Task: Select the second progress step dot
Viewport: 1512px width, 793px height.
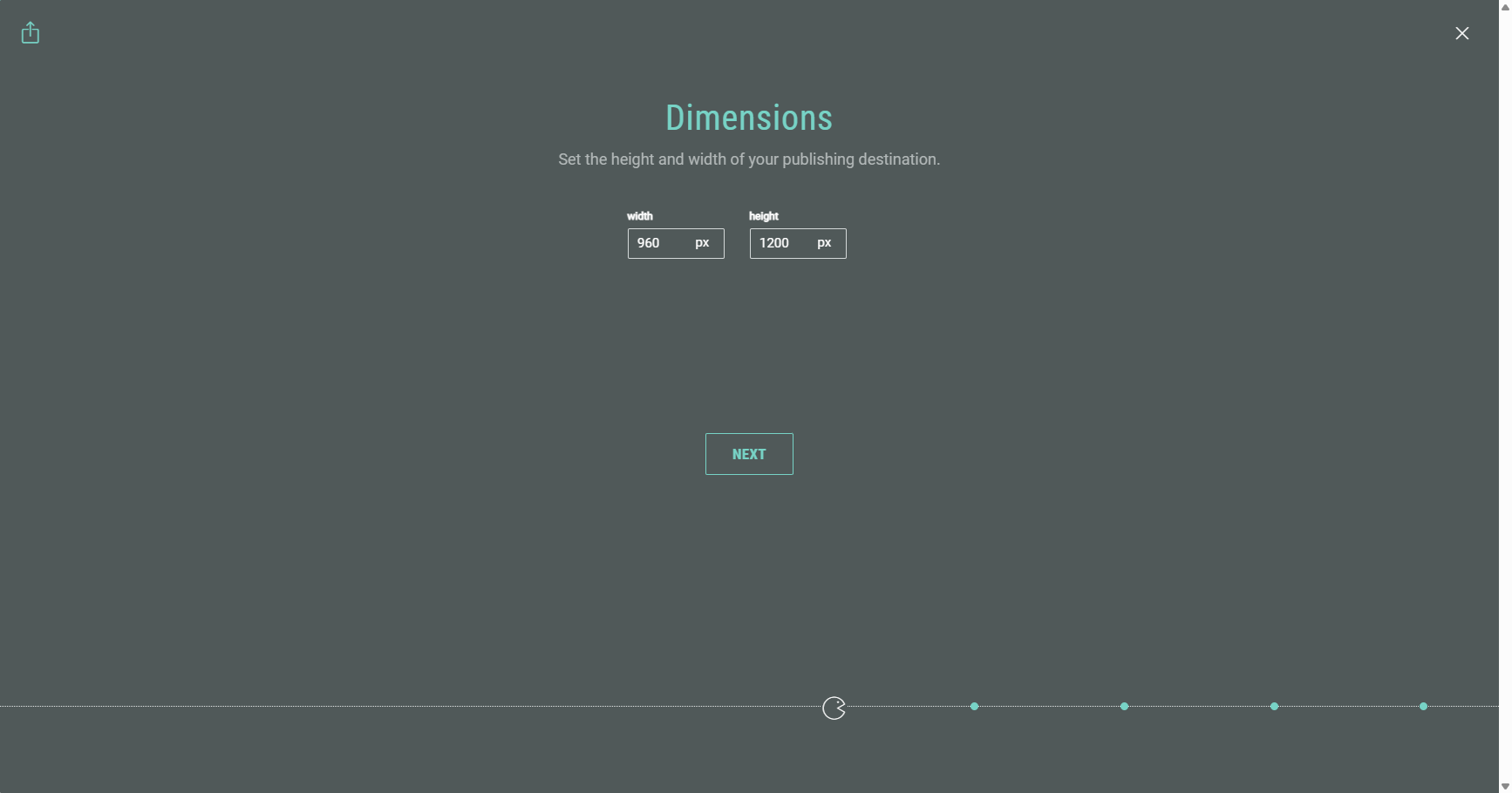Action: 1125,707
